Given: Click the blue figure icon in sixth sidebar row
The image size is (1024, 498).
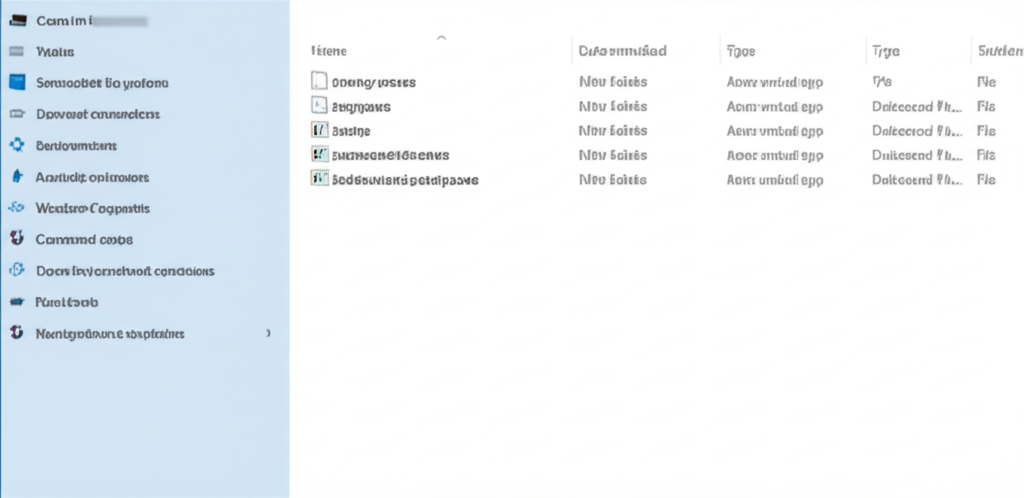Looking at the screenshot, I should [x=18, y=177].
